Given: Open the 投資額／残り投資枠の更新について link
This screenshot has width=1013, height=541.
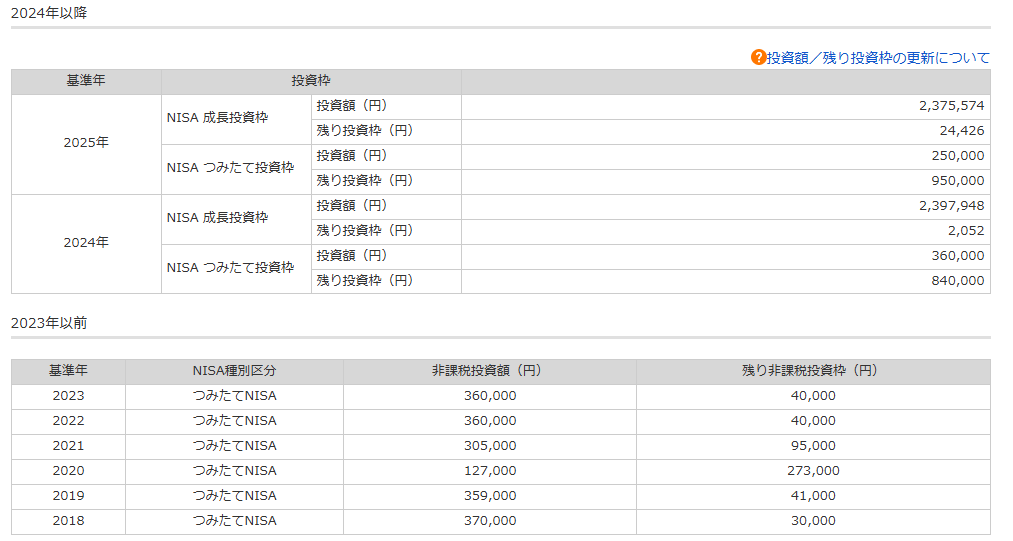Looking at the screenshot, I should click(878, 58).
